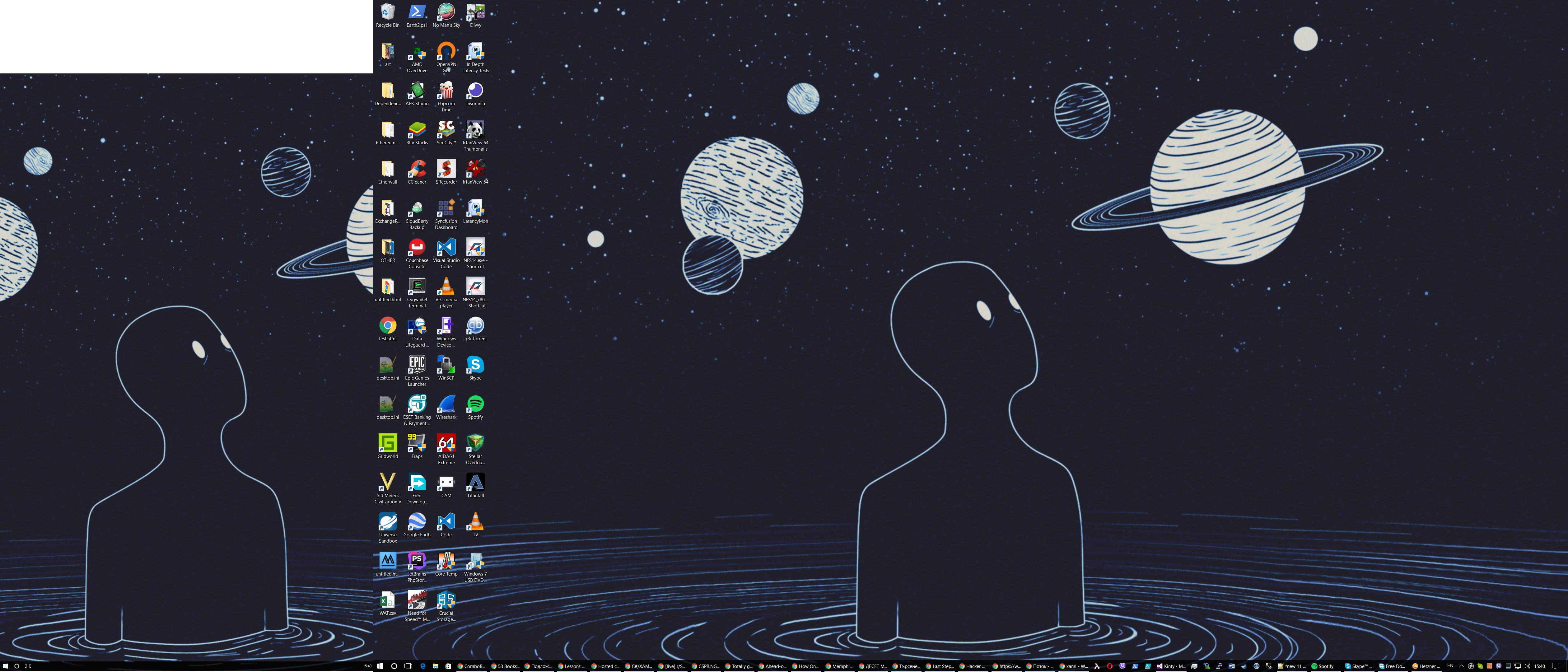The height and width of the screenshot is (672, 1568).
Task: Open the WAT.csv file icon
Action: (388, 603)
